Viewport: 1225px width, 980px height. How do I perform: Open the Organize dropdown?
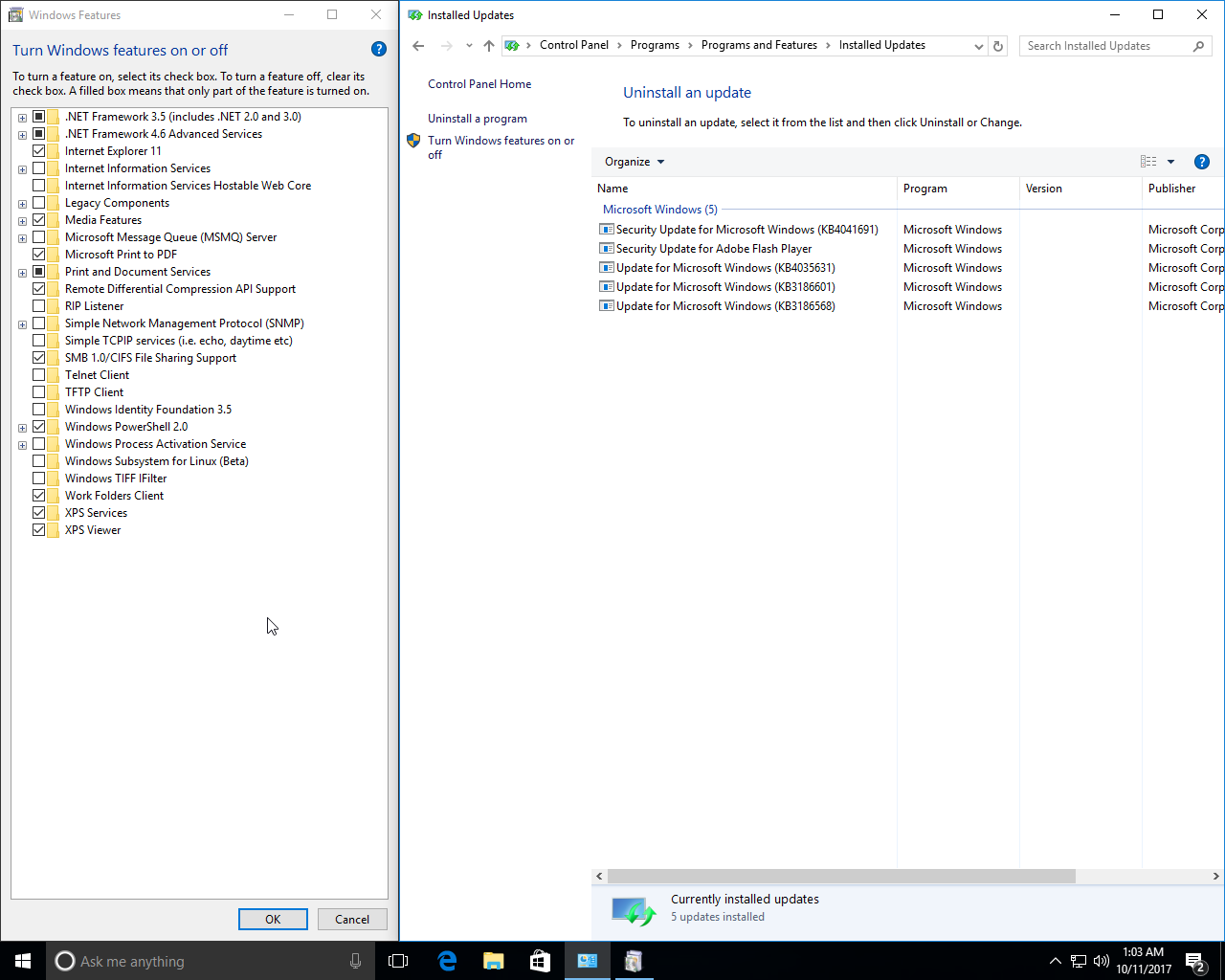[635, 162]
